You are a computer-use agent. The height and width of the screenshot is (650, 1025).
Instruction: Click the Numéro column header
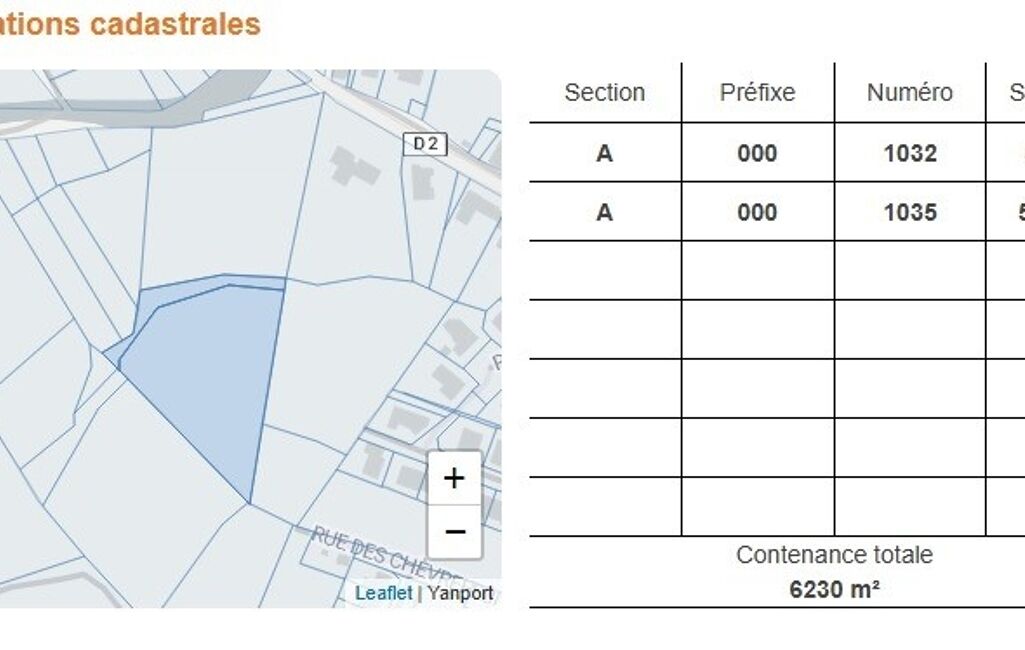tap(909, 93)
